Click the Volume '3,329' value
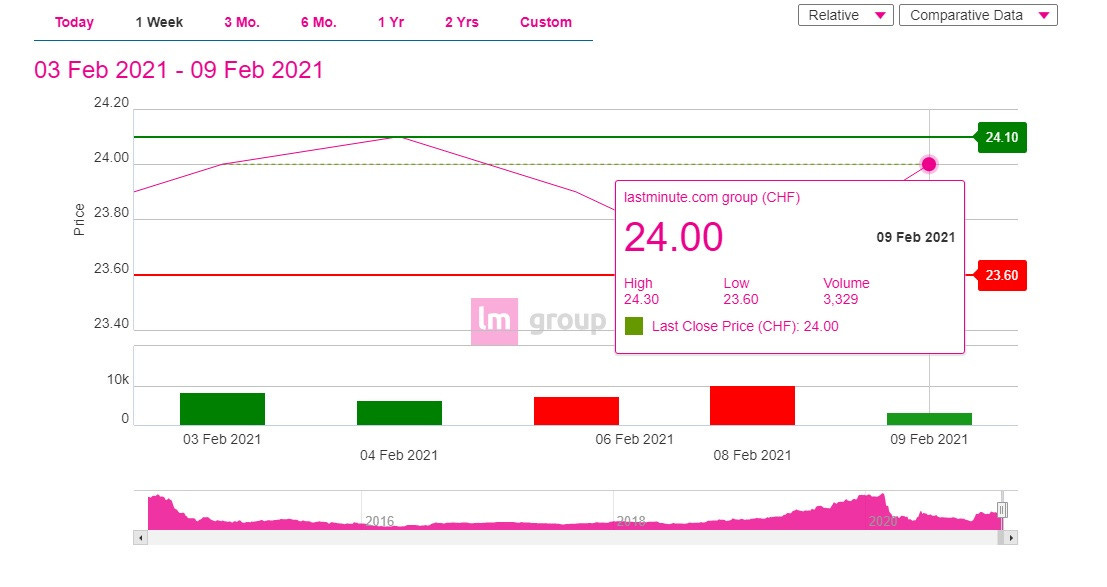 pyautogui.click(x=840, y=300)
